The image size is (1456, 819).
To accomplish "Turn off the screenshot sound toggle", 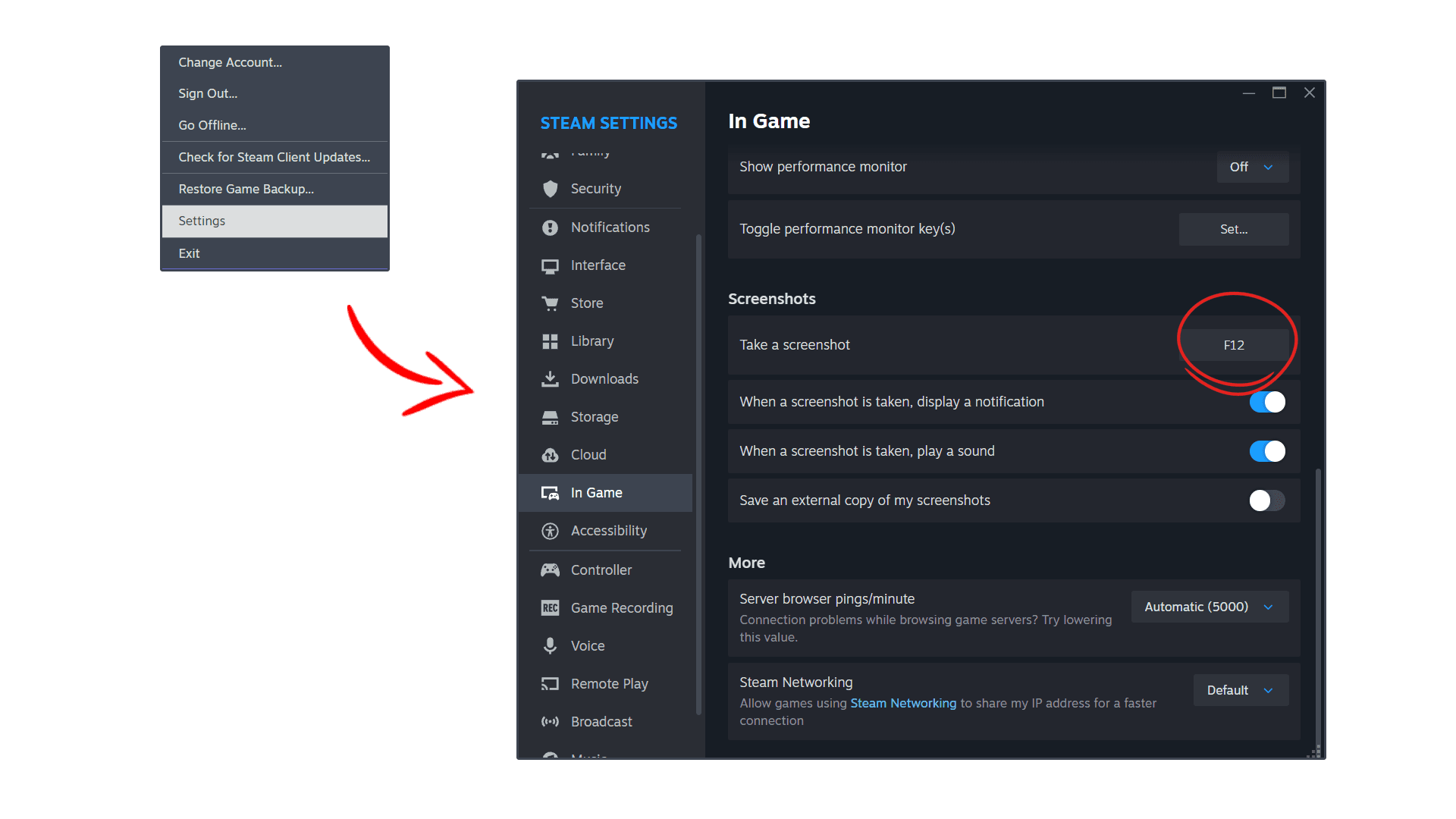I will click(x=1268, y=451).
